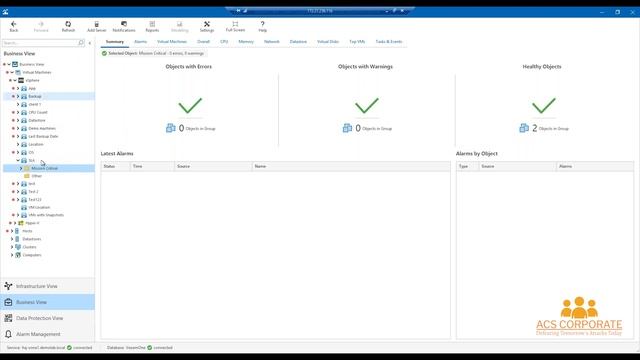Screen dimensions: 640x360
Task: Expand the Hosts tree node
Action: pos(12,231)
